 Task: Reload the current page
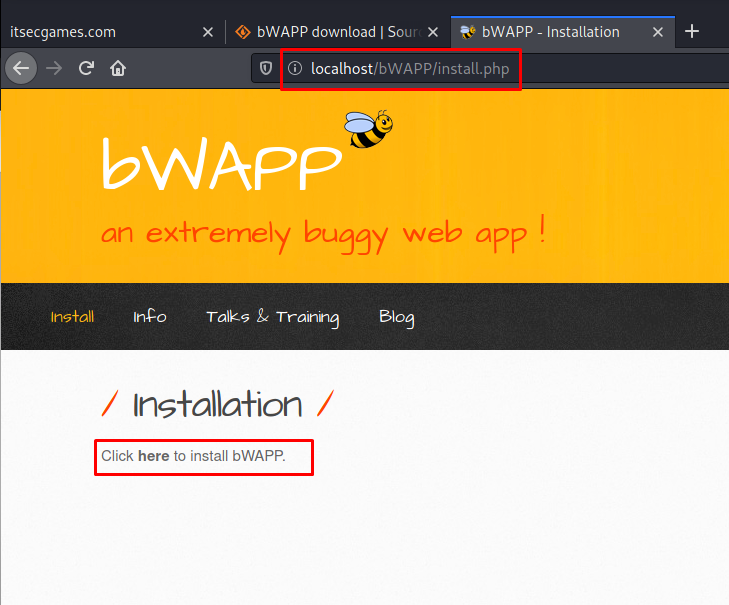click(x=86, y=68)
